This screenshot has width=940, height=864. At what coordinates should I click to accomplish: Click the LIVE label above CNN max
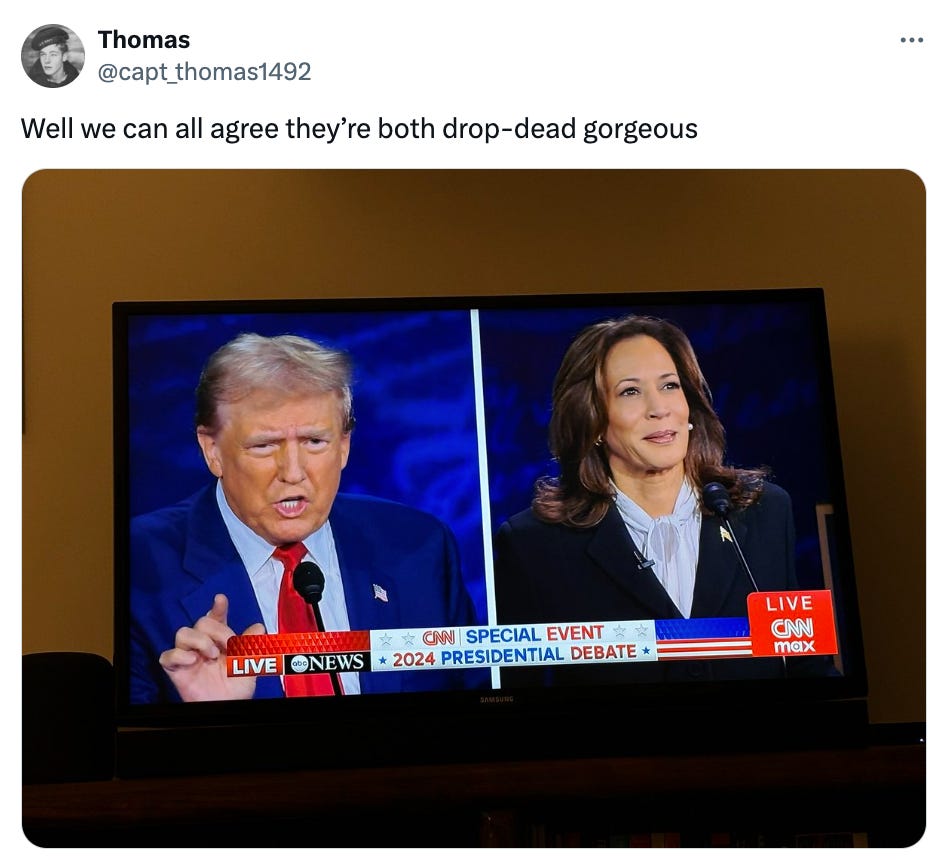790,603
